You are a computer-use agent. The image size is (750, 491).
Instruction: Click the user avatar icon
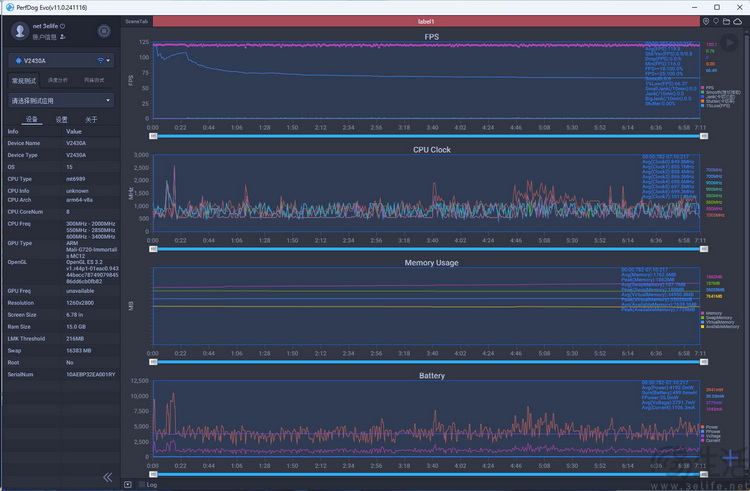[x=20, y=31]
